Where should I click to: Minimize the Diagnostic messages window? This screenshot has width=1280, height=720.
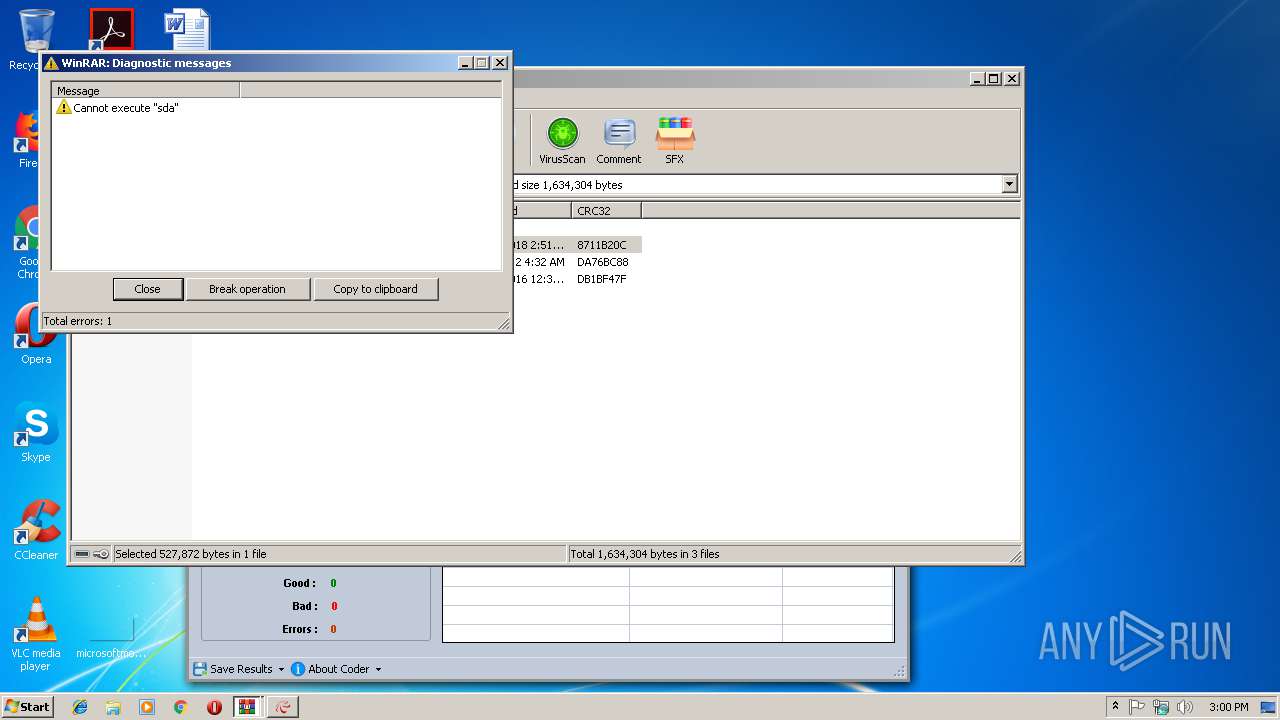(x=465, y=62)
